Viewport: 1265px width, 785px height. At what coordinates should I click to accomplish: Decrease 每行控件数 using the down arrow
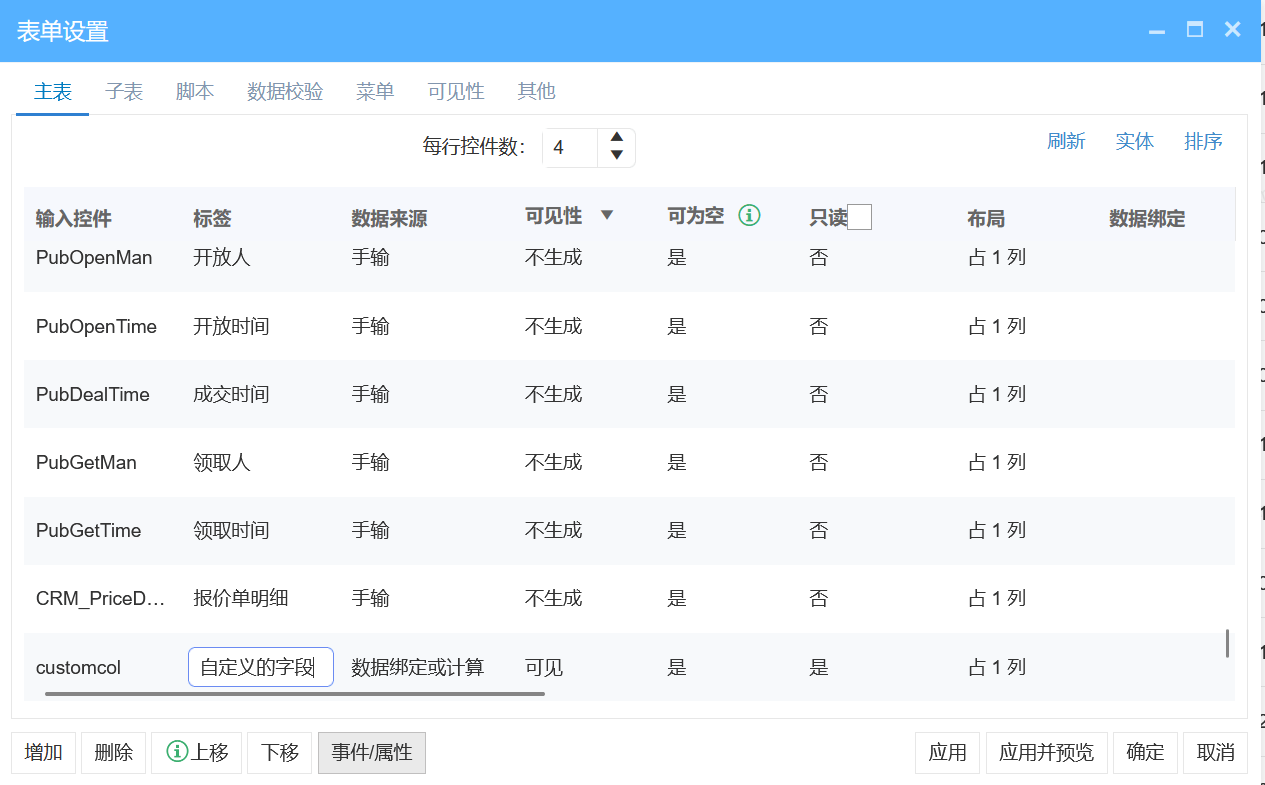coord(617,155)
